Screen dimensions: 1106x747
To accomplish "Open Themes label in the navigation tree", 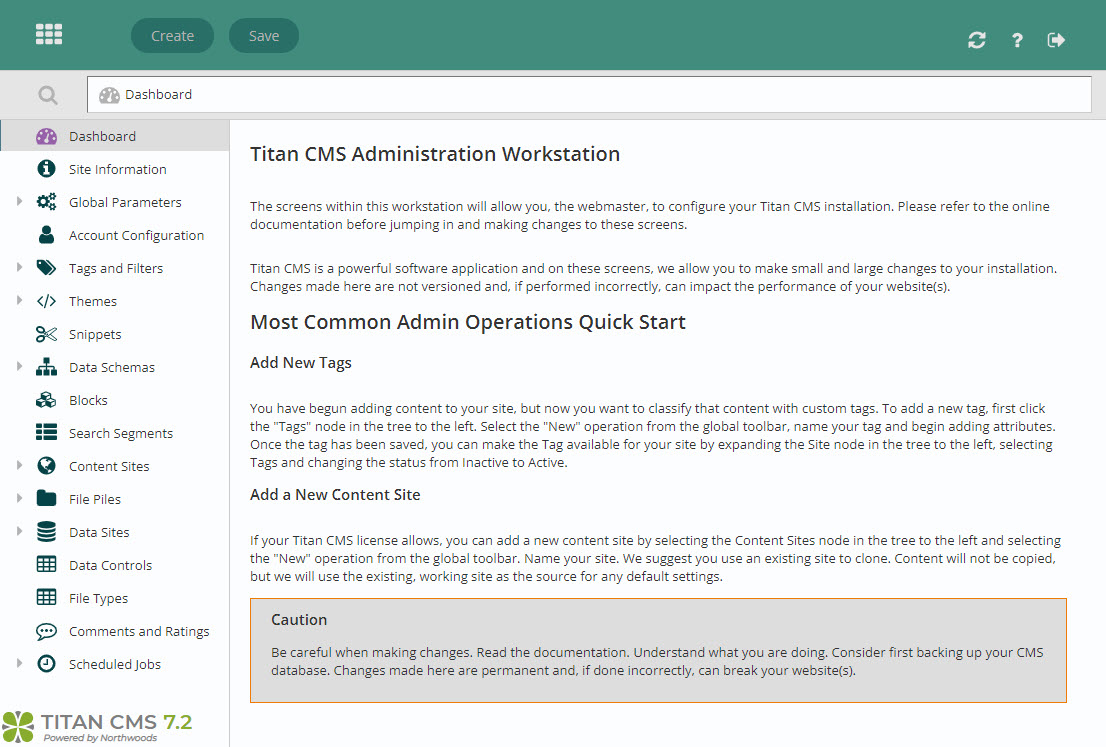I will tap(92, 301).
